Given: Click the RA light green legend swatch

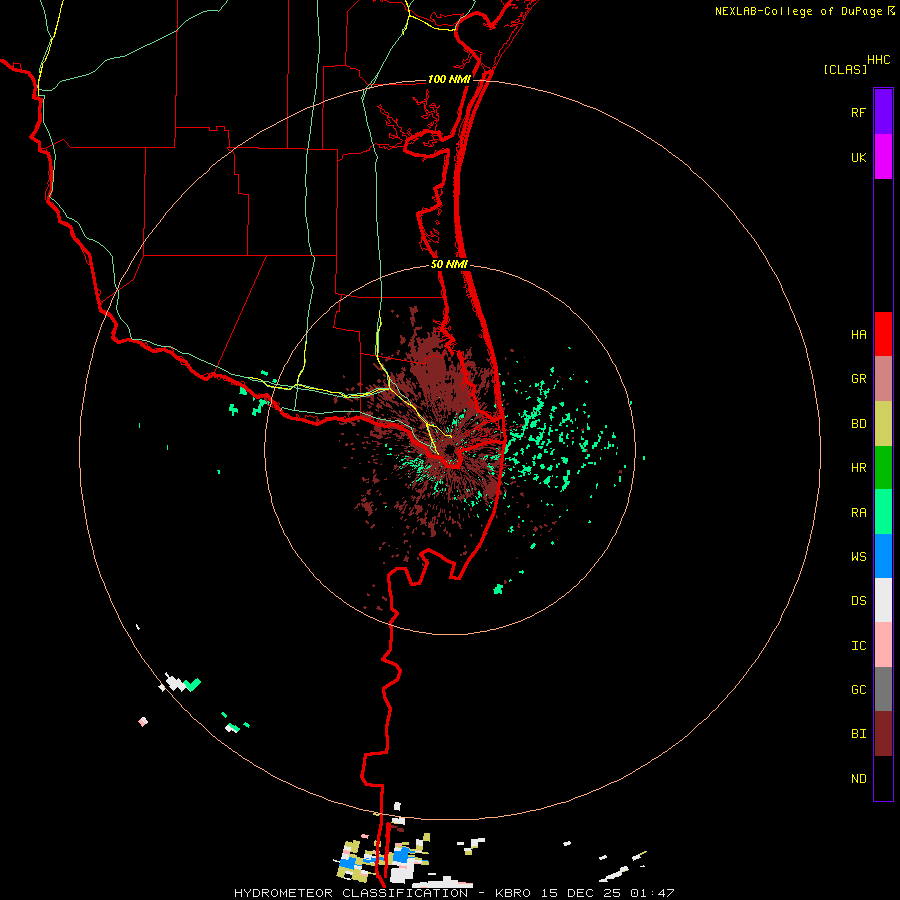Looking at the screenshot, I should 883,512.
